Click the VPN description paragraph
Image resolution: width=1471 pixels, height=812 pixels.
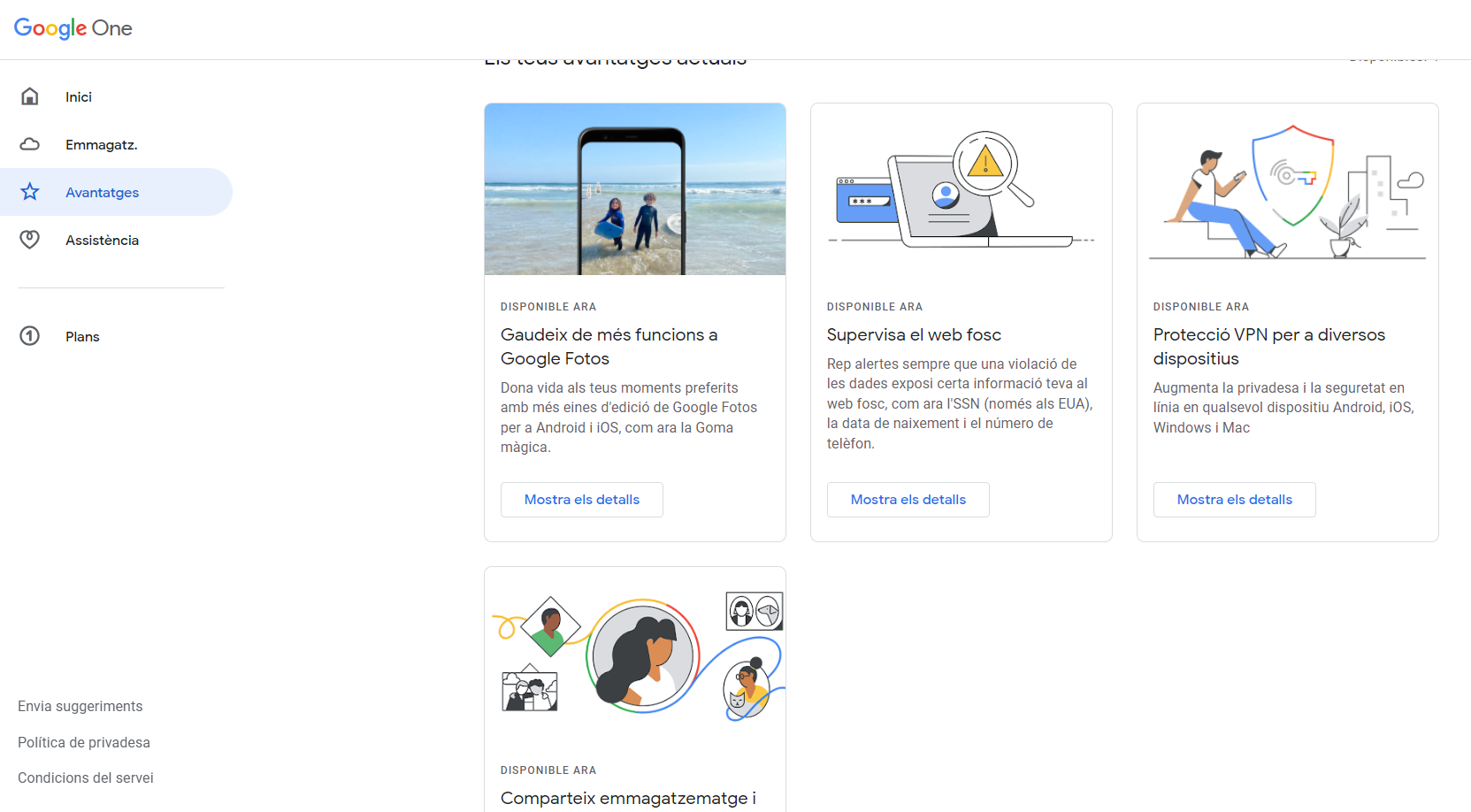point(1283,408)
